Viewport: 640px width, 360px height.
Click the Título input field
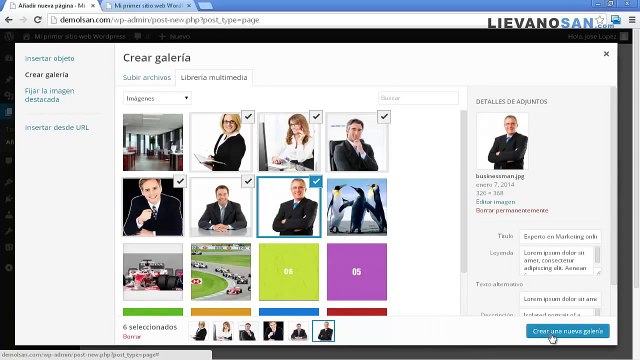pos(560,236)
